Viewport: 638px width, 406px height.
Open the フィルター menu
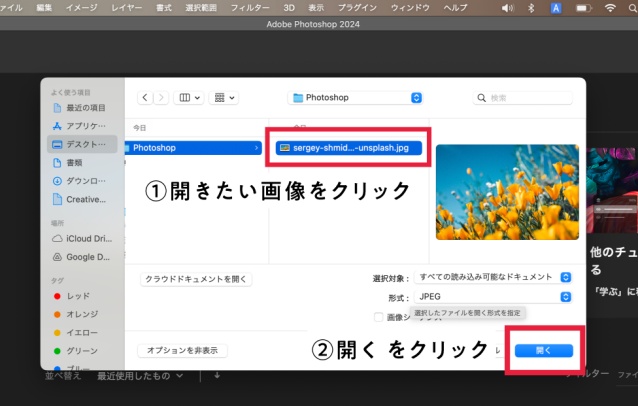(x=250, y=7)
